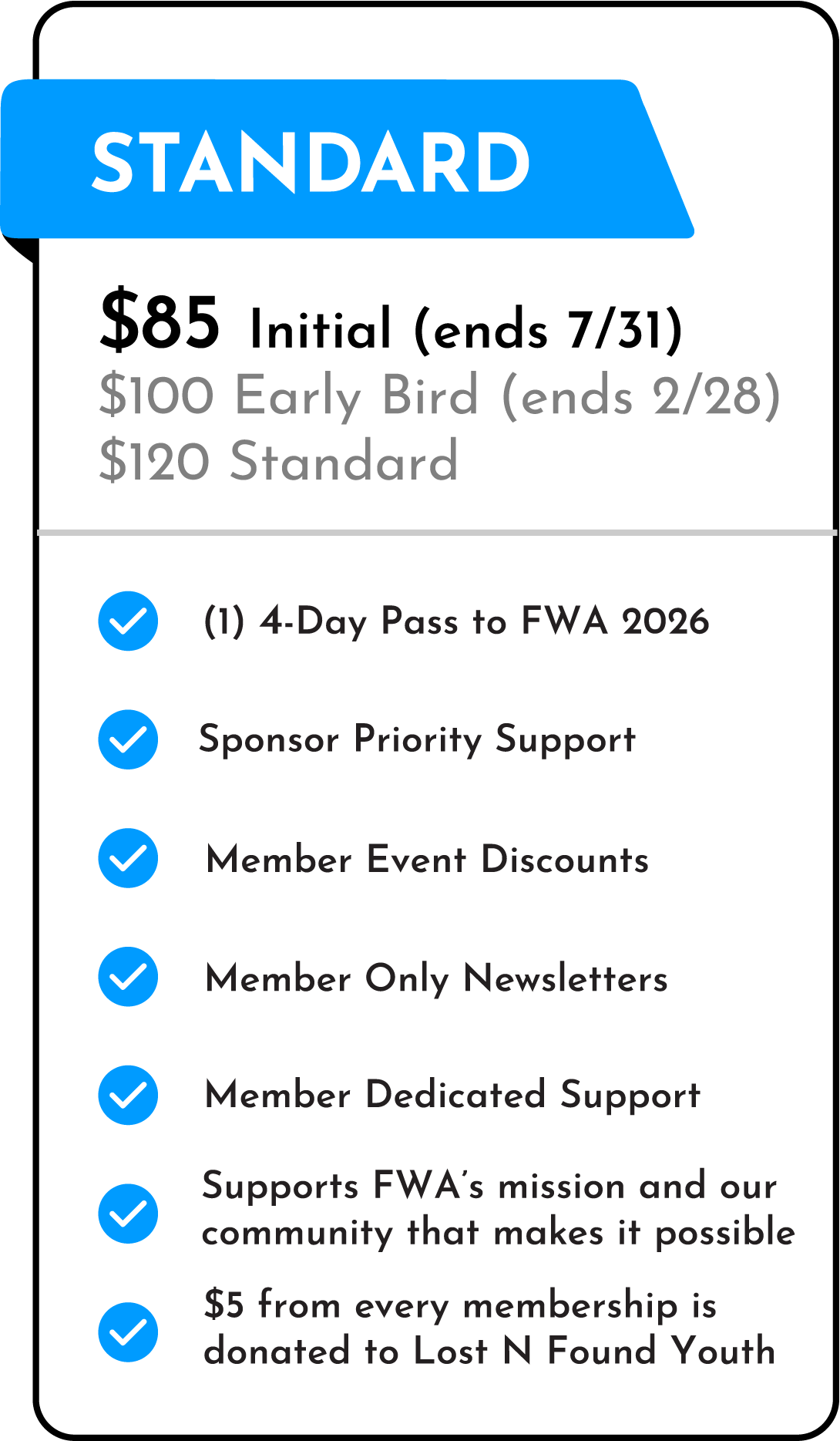Click the Member Dedicated Support text

[452, 1096]
